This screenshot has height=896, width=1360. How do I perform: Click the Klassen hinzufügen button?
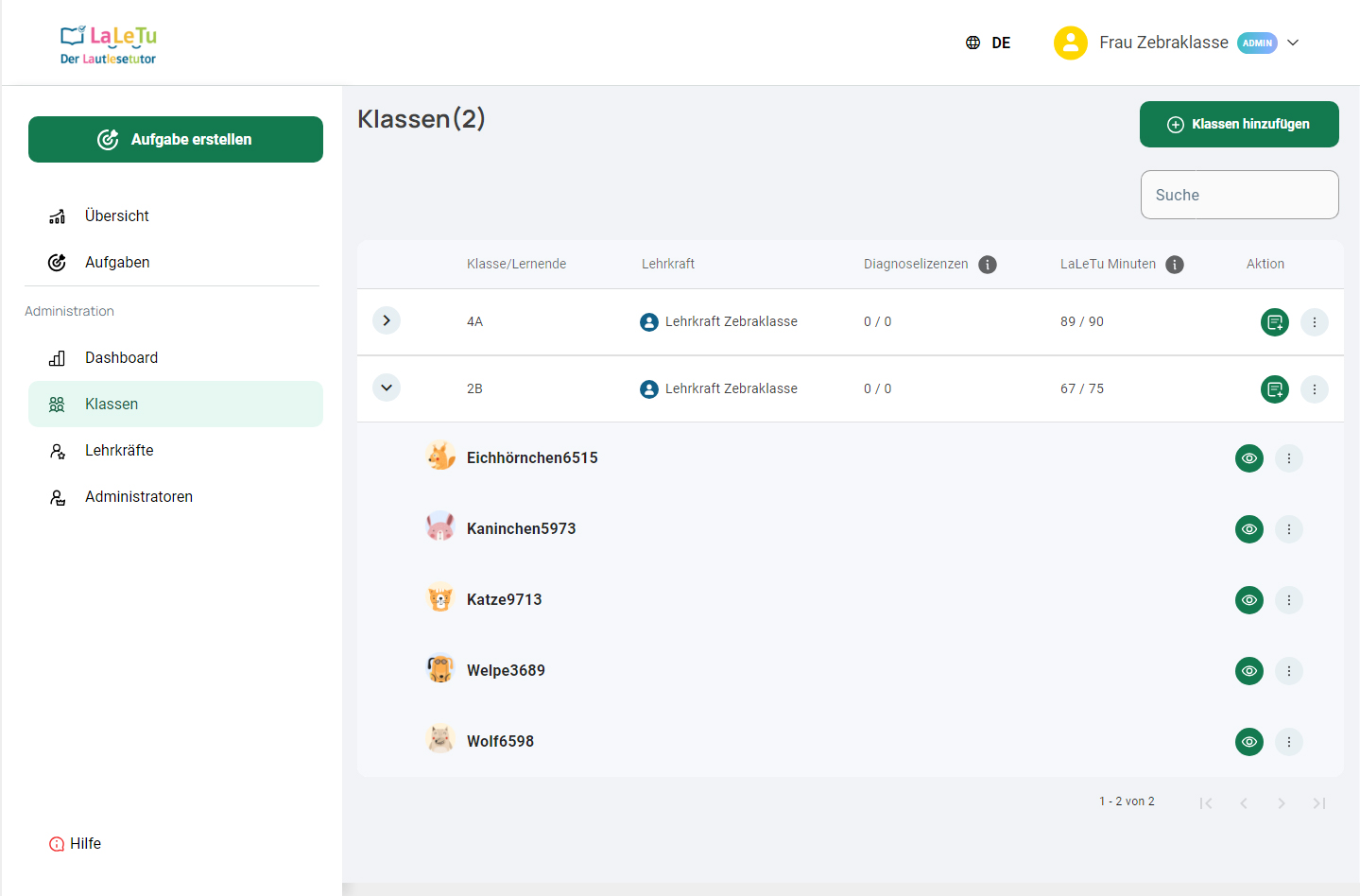(x=1238, y=125)
